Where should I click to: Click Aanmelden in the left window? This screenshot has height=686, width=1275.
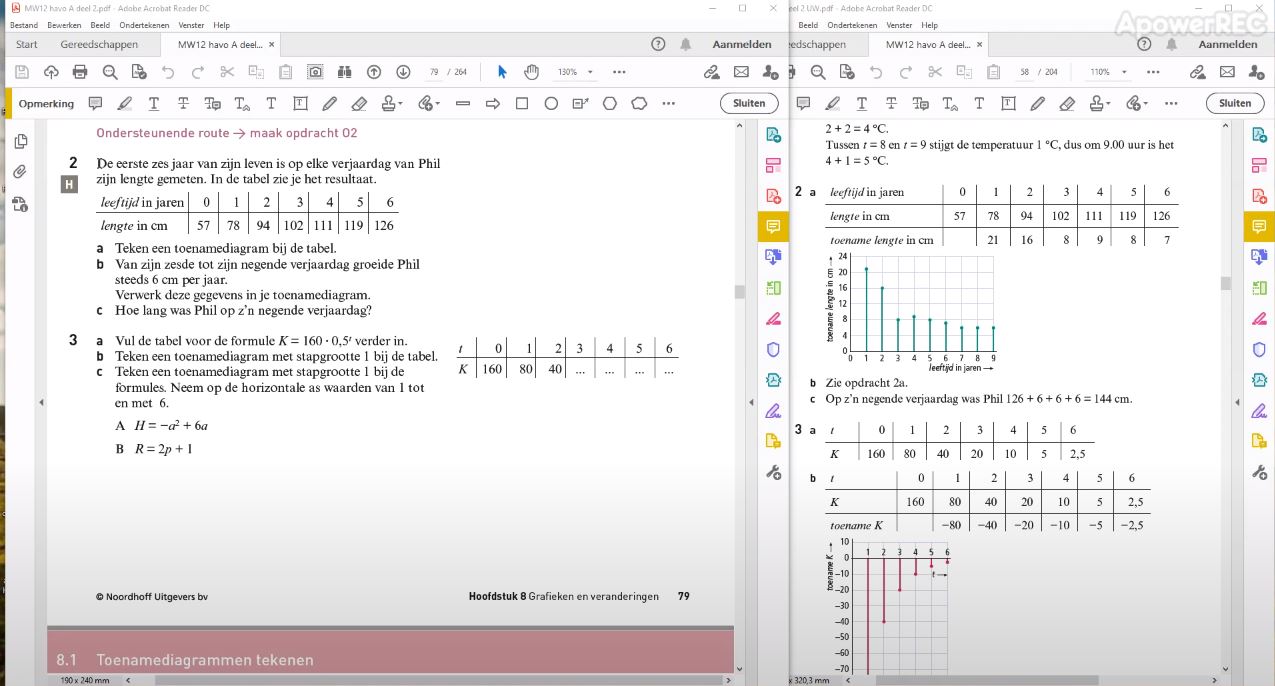742,44
